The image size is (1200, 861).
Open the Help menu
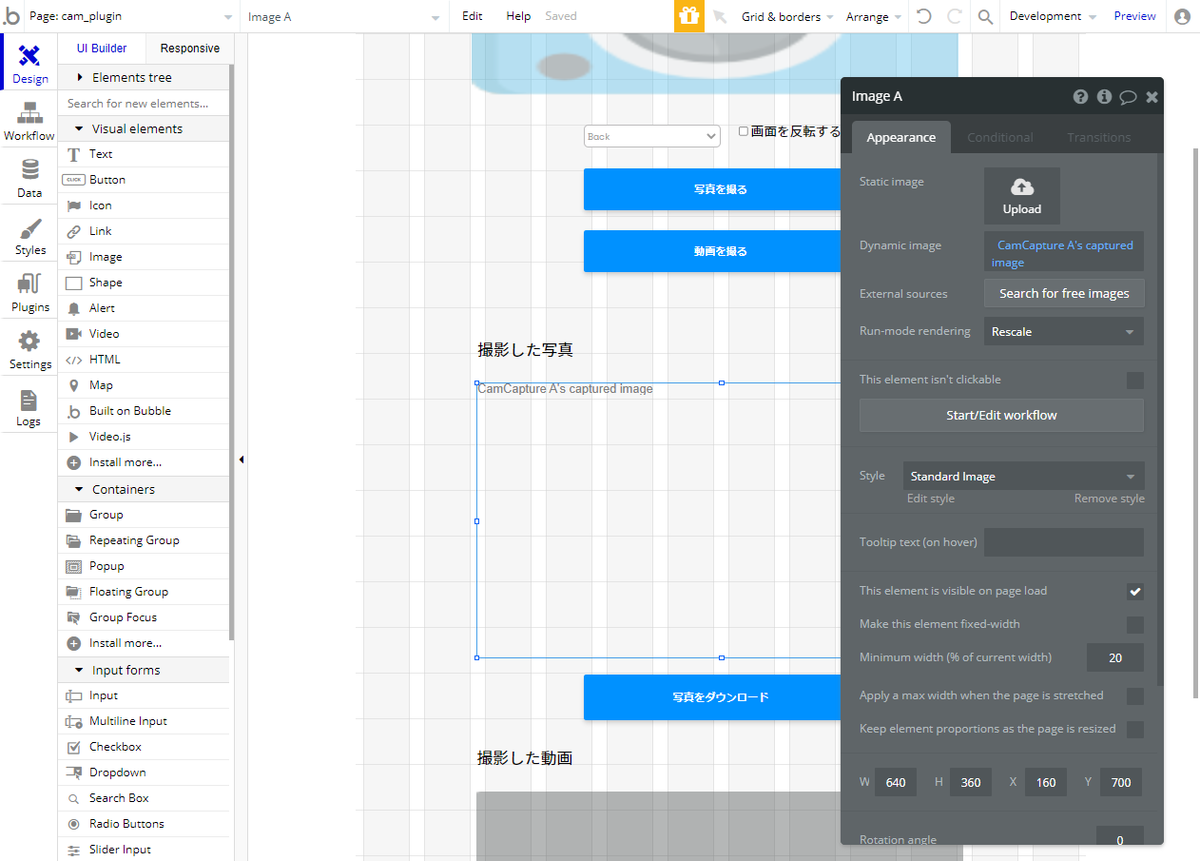tap(518, 17)
